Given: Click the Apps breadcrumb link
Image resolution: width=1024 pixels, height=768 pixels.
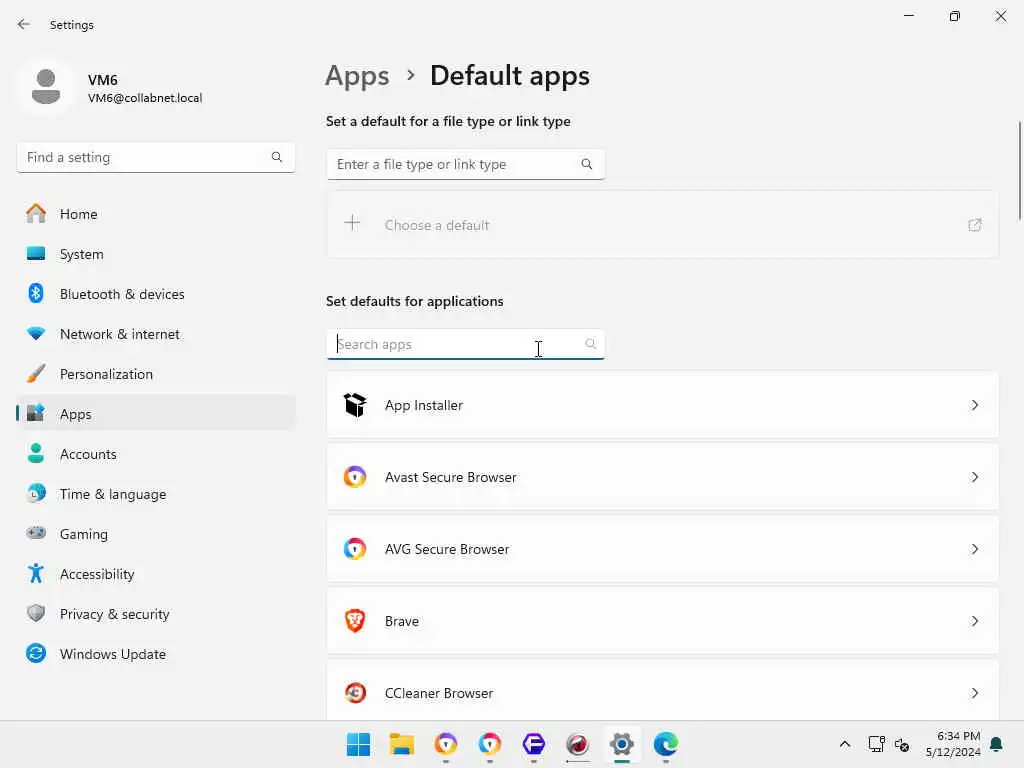Looking at the screenshot, I should pos(357,76).
